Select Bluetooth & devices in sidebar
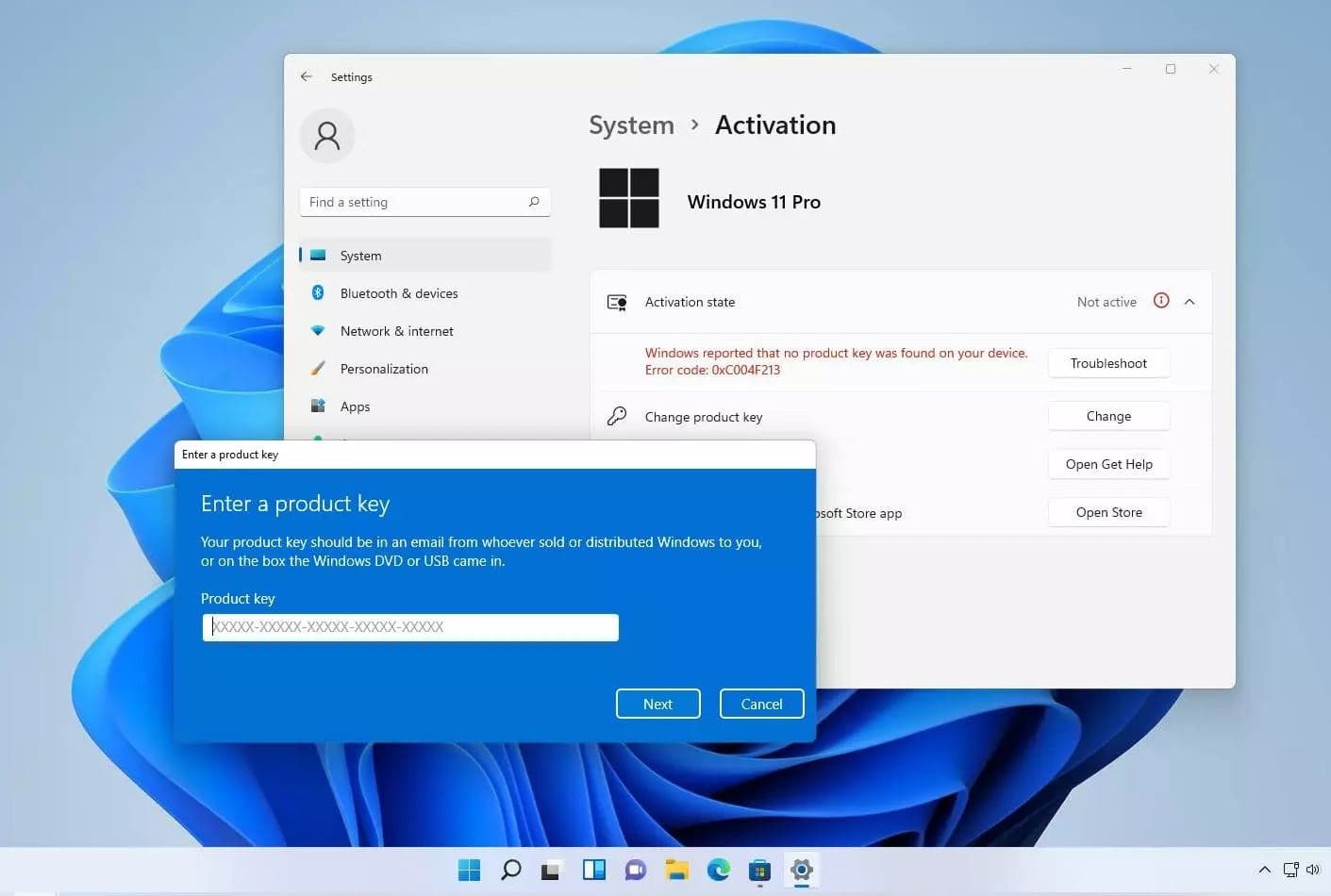 pyautogui.click(x=399, y=293)
